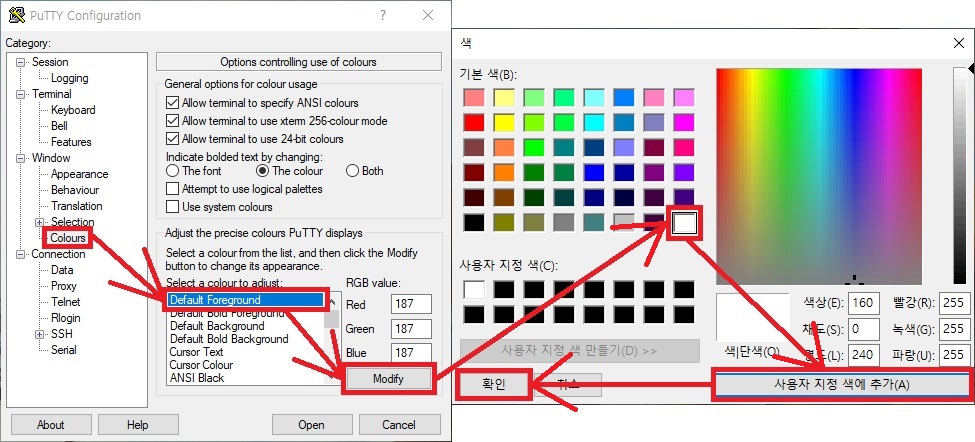Click the PuTTY icon in the title bar
975x442 pixels.
click(x=17, y=15)
